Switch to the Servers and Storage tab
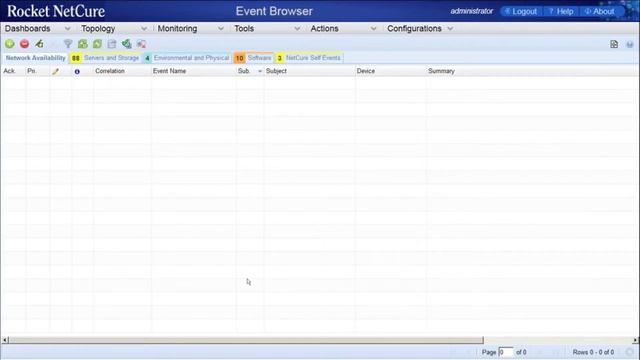The height and width of the screenshot is (360, 640). click(x=106, y=58)
